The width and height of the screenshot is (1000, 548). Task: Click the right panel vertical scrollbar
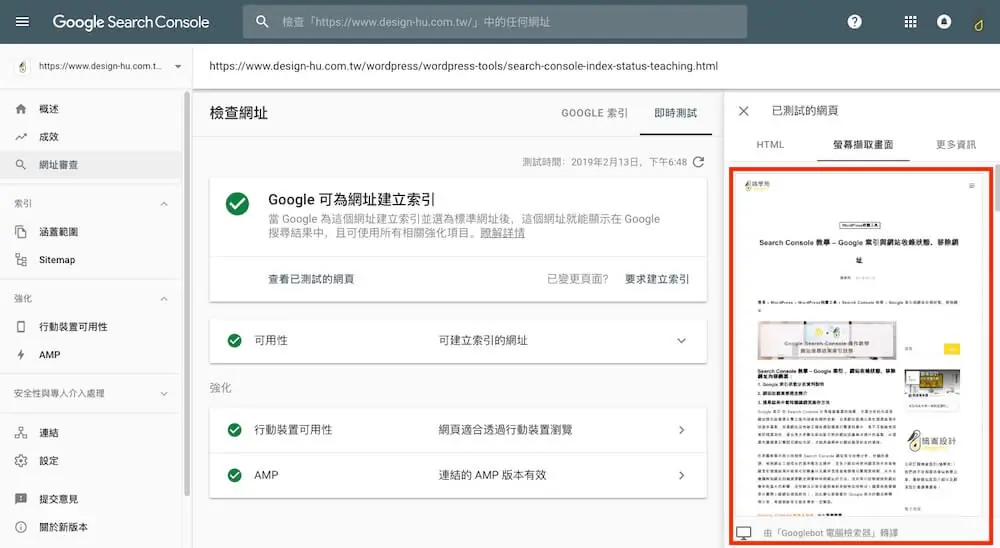point(996,189)
